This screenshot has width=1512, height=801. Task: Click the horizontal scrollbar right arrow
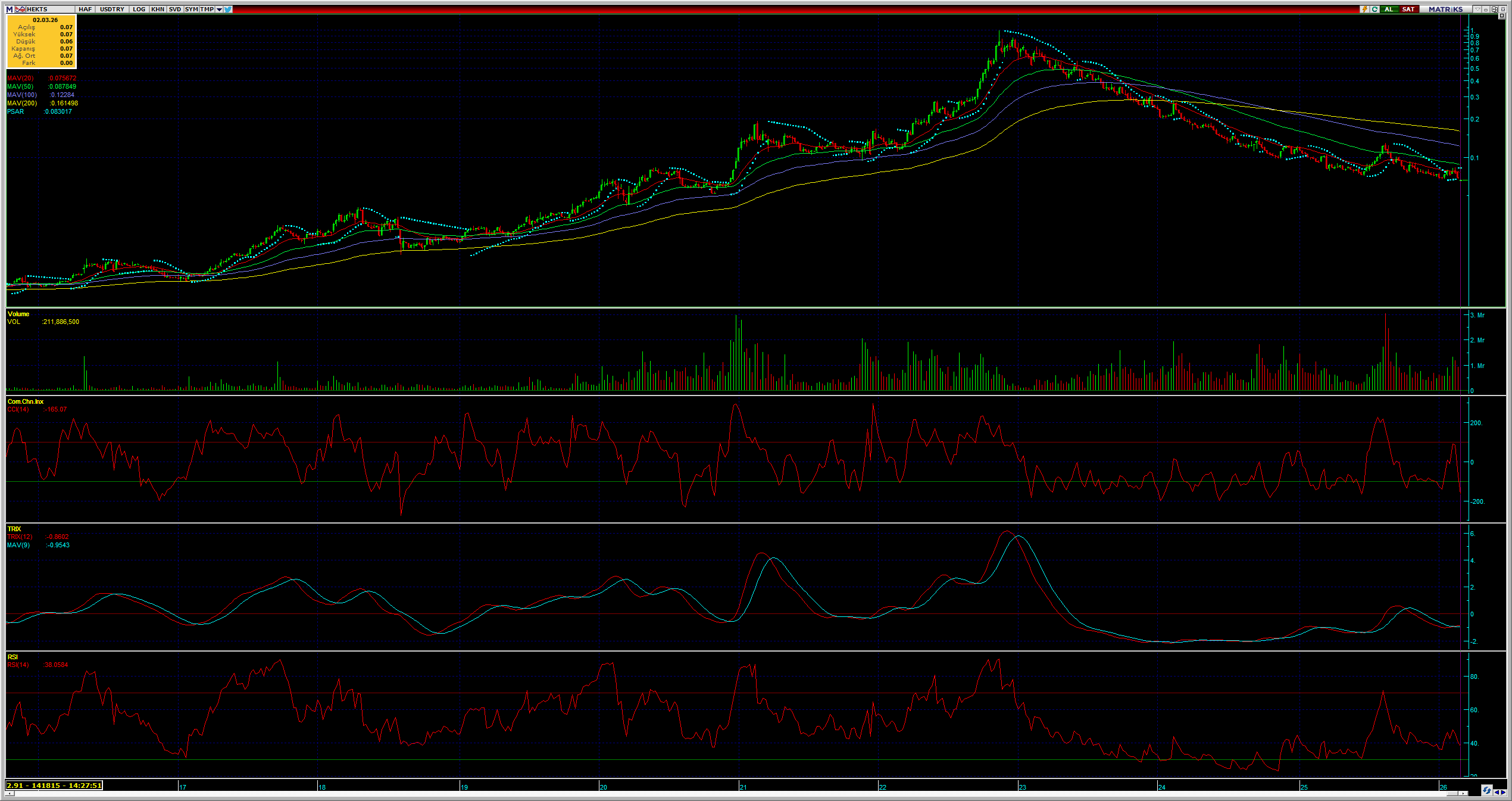(1463, 794)
